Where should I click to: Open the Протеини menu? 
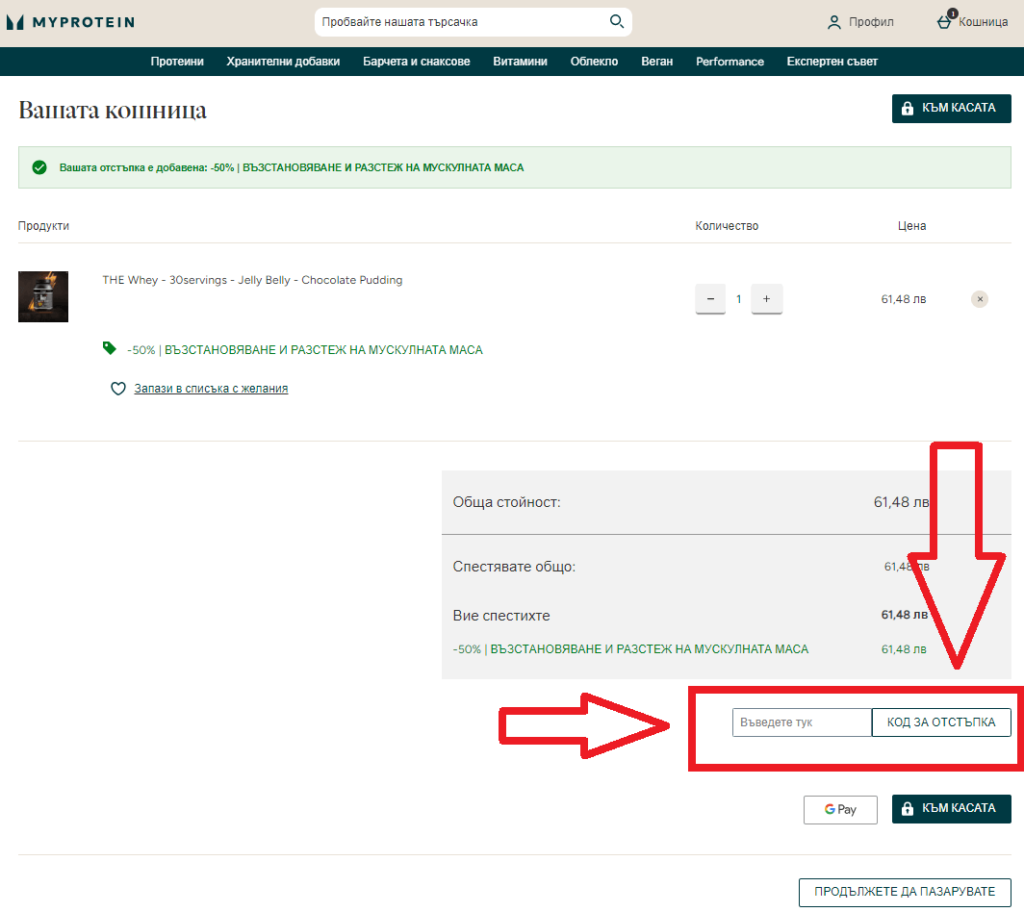[x=177, y=61]
